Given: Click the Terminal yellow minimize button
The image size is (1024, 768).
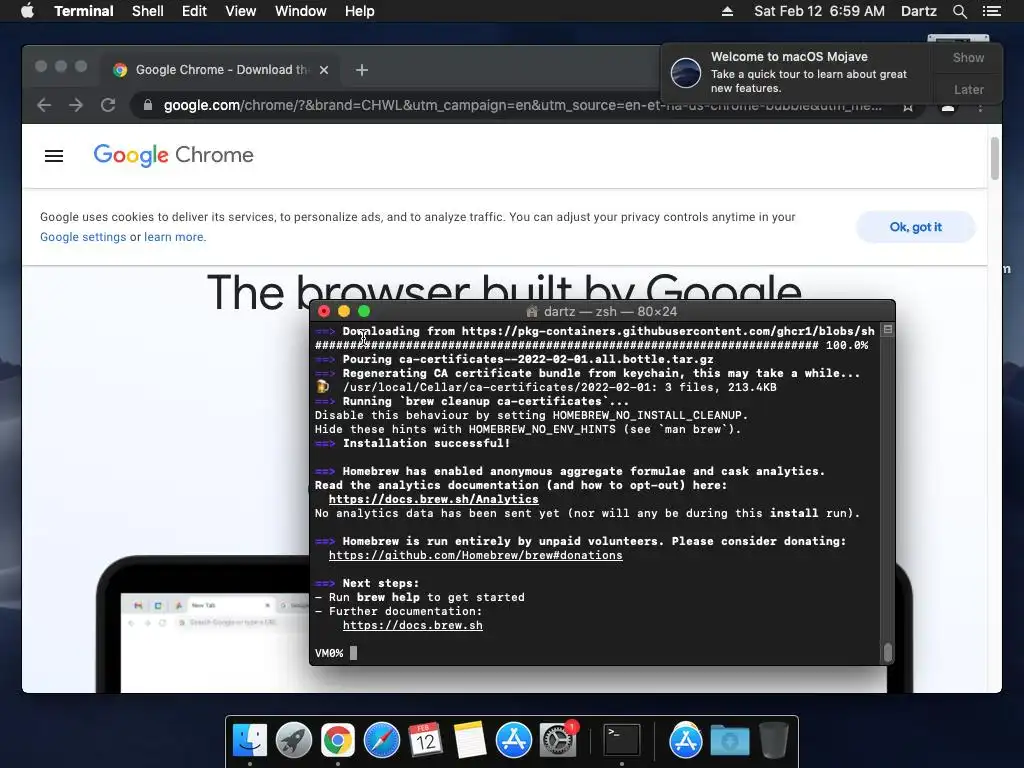Looking at the screenshot, I should [344, 312].
